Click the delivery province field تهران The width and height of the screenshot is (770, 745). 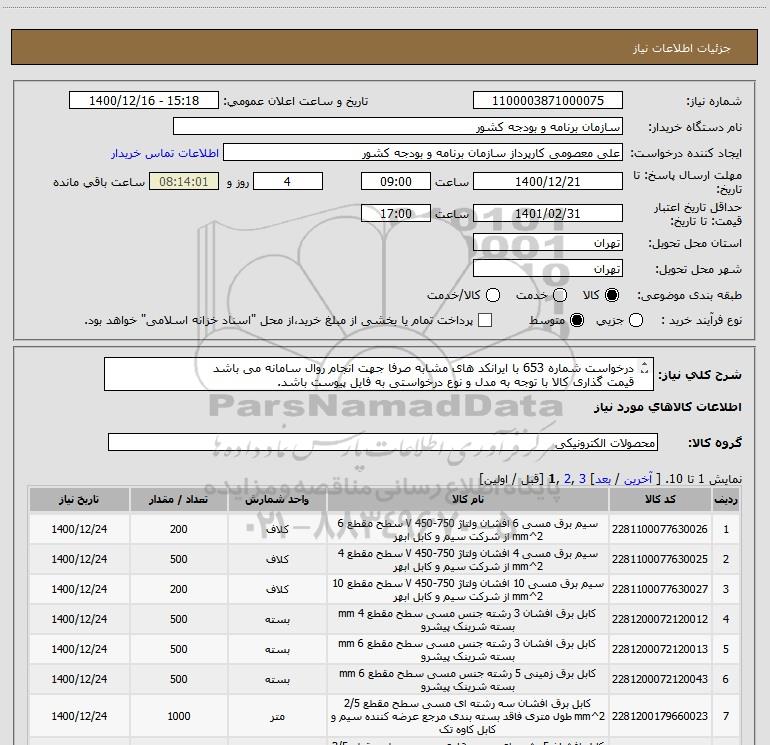tap(548, 243)
